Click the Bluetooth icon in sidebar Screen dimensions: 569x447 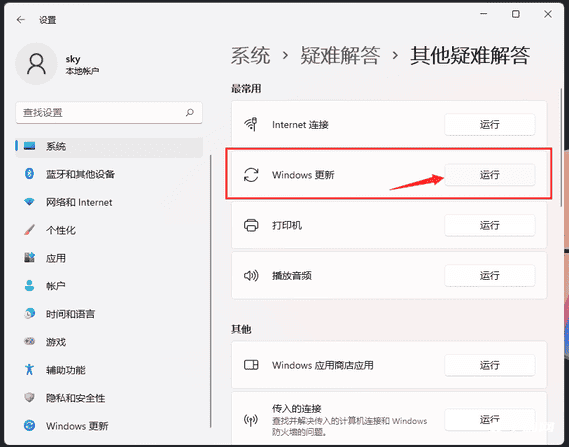tap(29, 174)
